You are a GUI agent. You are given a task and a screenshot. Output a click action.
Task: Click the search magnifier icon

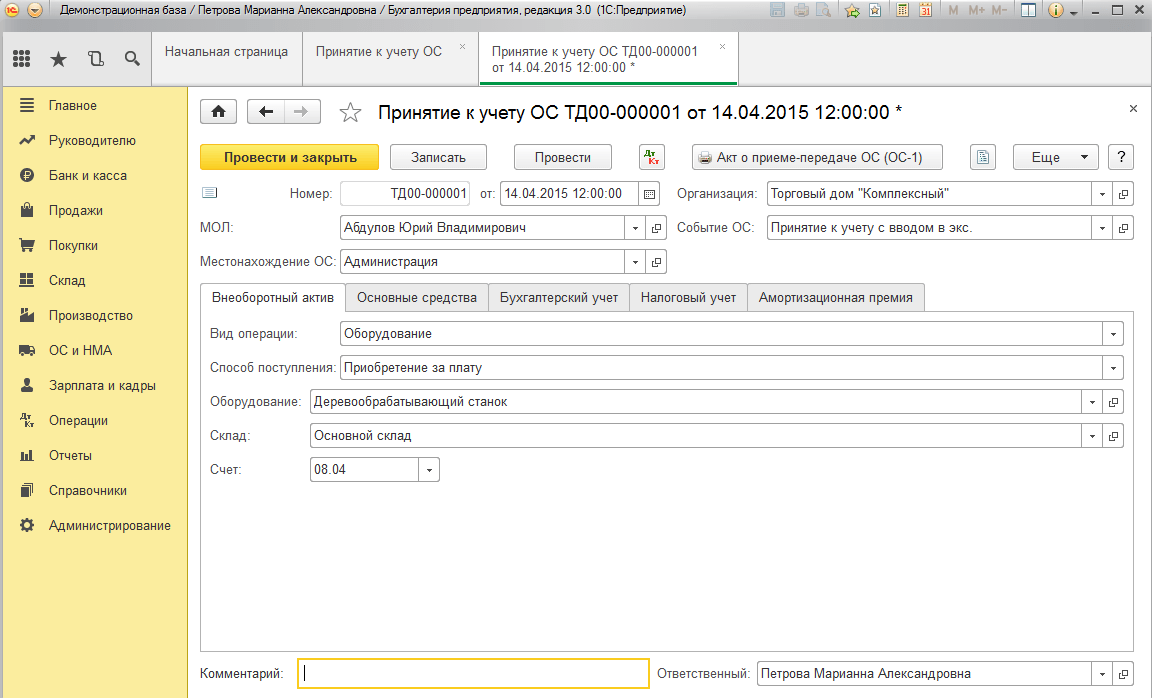(x=132, y=59)
